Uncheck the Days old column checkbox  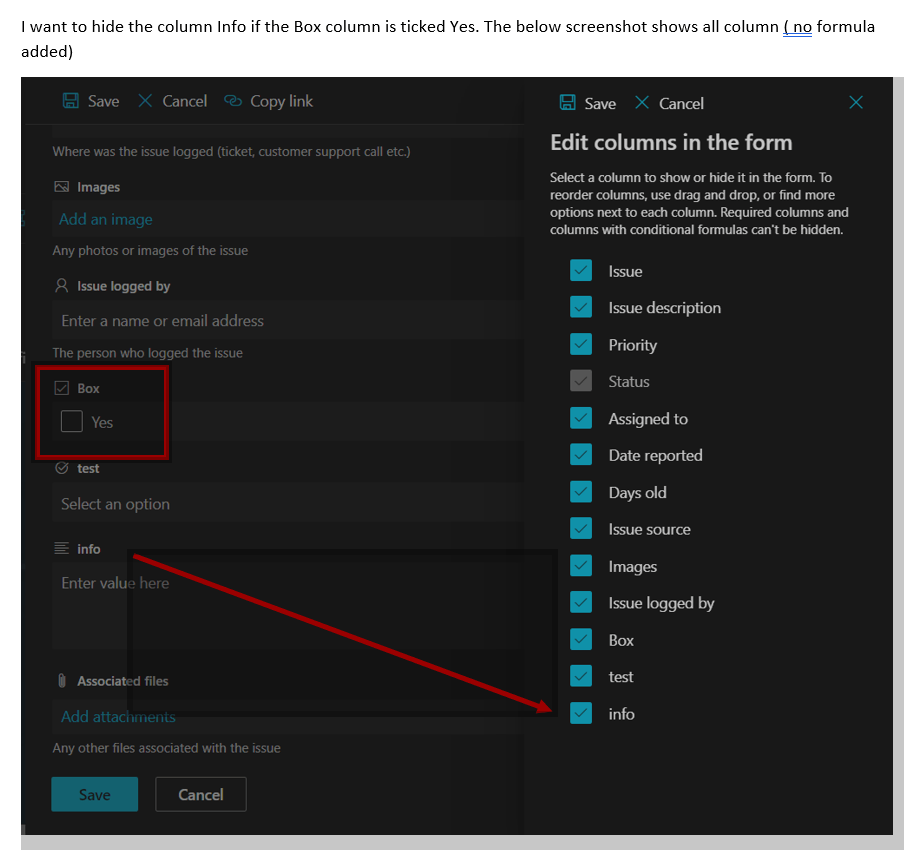[x=581, y=492]
